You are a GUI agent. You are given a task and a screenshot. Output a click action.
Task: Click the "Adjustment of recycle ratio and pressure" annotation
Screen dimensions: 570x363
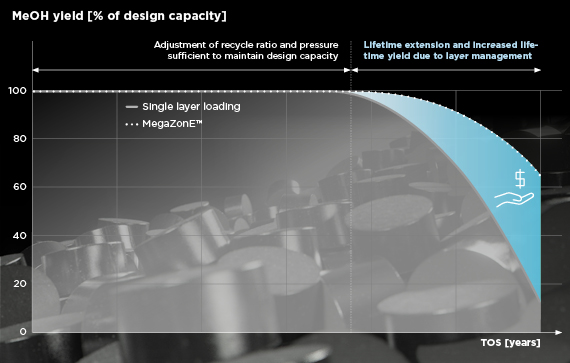tap(246, 50)
